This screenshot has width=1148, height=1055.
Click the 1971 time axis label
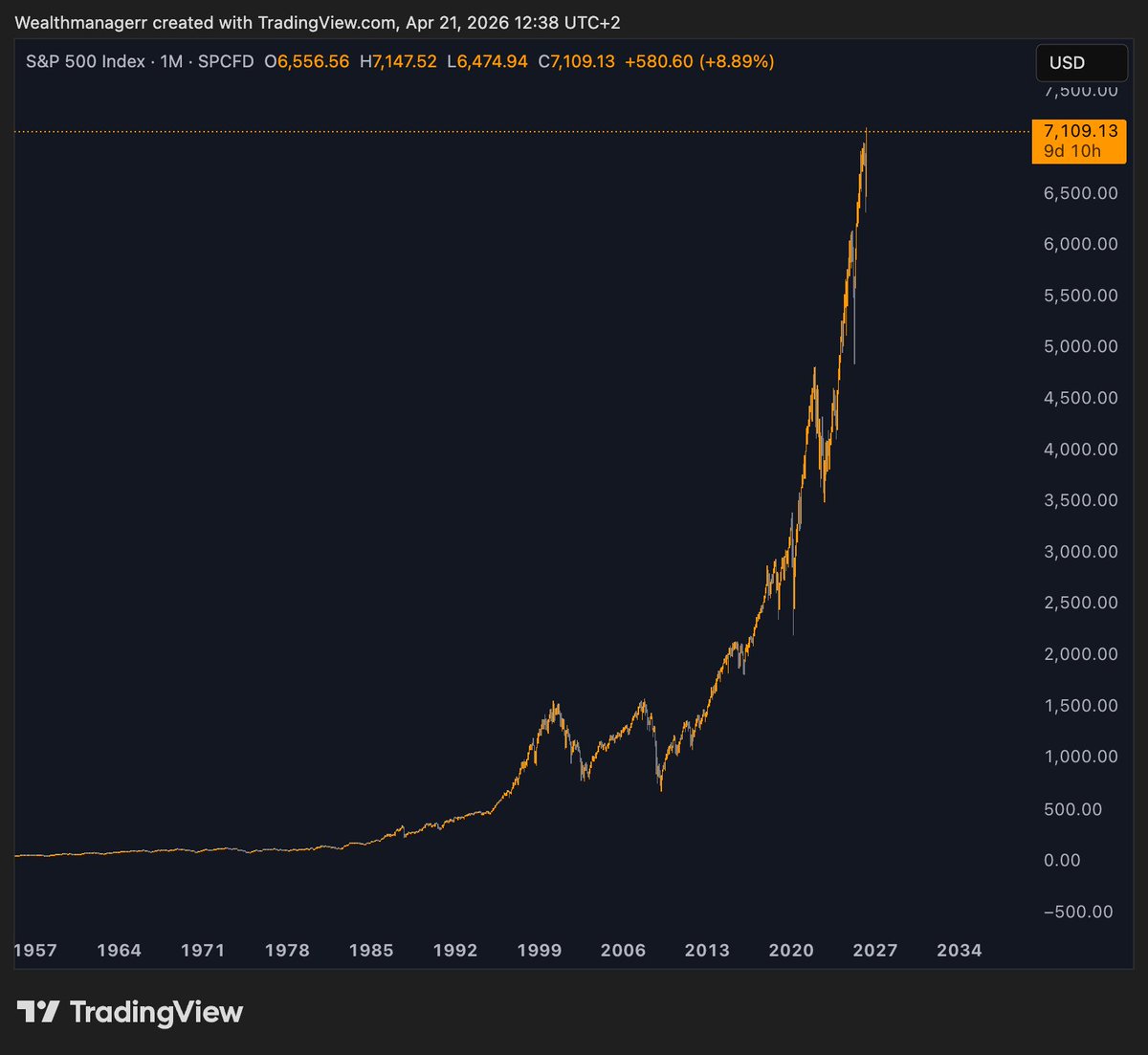[203, 950]
